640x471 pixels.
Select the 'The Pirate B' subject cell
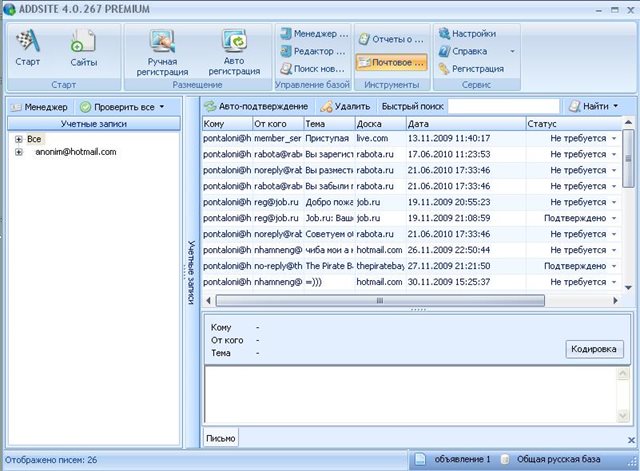click(329, 266)
